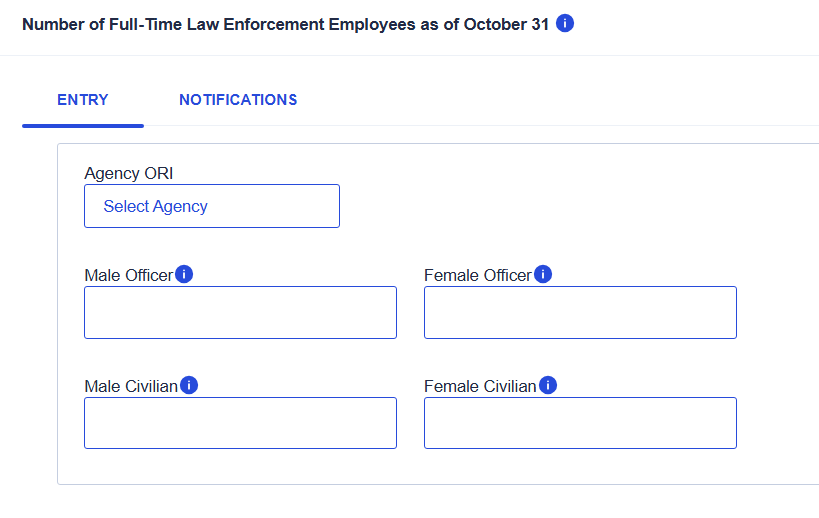Click the info icon beside the page title
Viewport: 819px width, 518px height.
(x=565, y=24)
